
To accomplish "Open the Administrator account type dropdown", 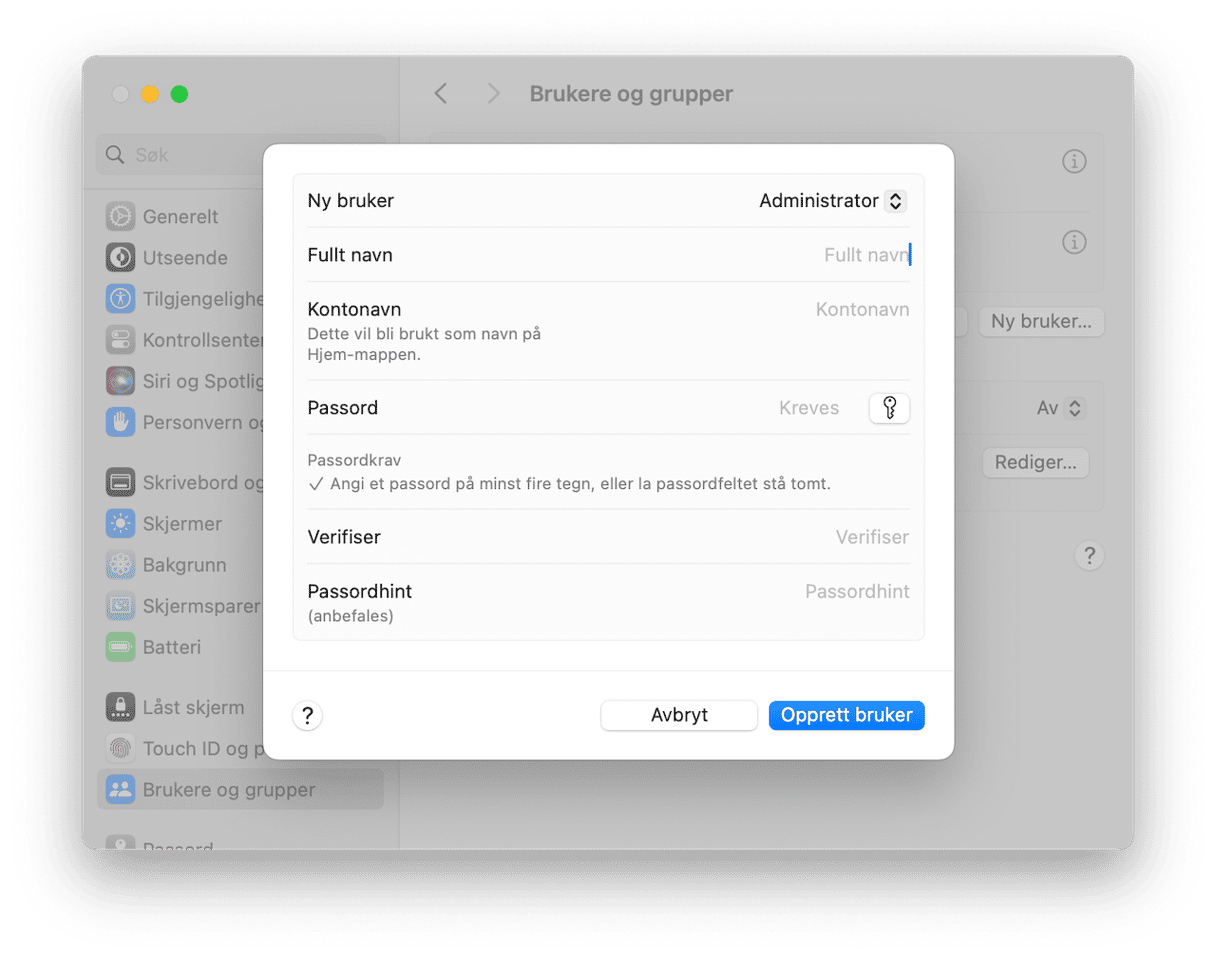I will [x=832, y=201].
